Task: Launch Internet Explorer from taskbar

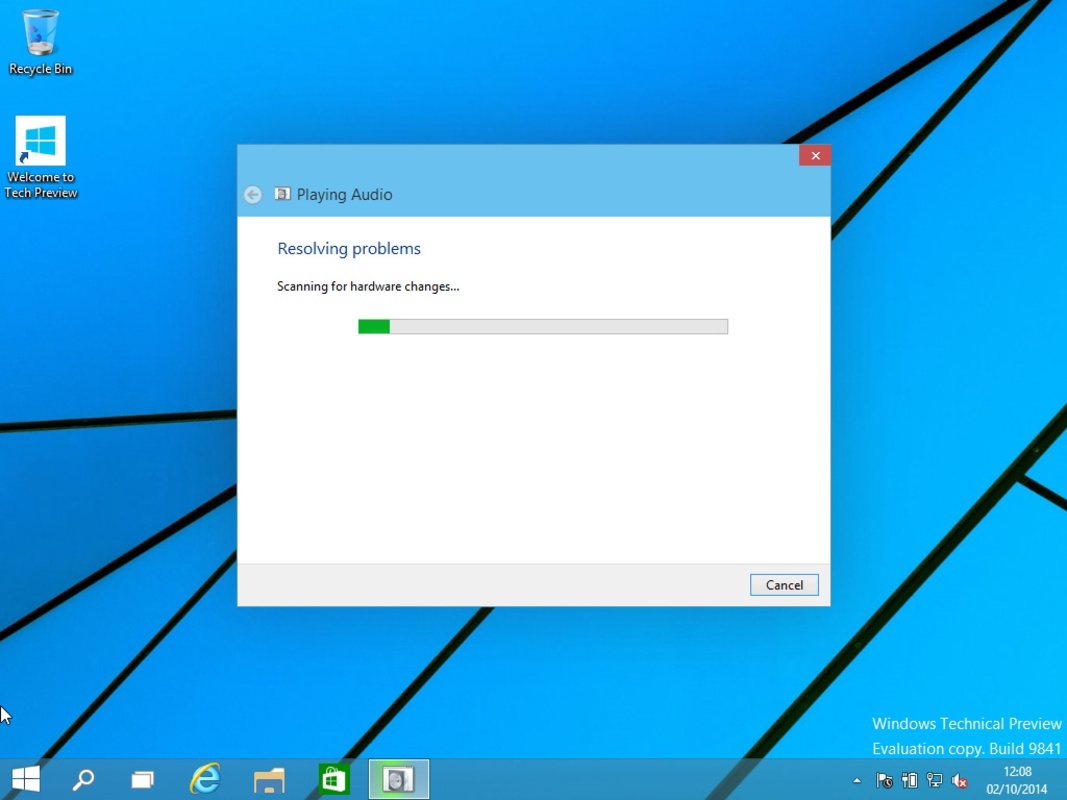Action: [205, 779]
